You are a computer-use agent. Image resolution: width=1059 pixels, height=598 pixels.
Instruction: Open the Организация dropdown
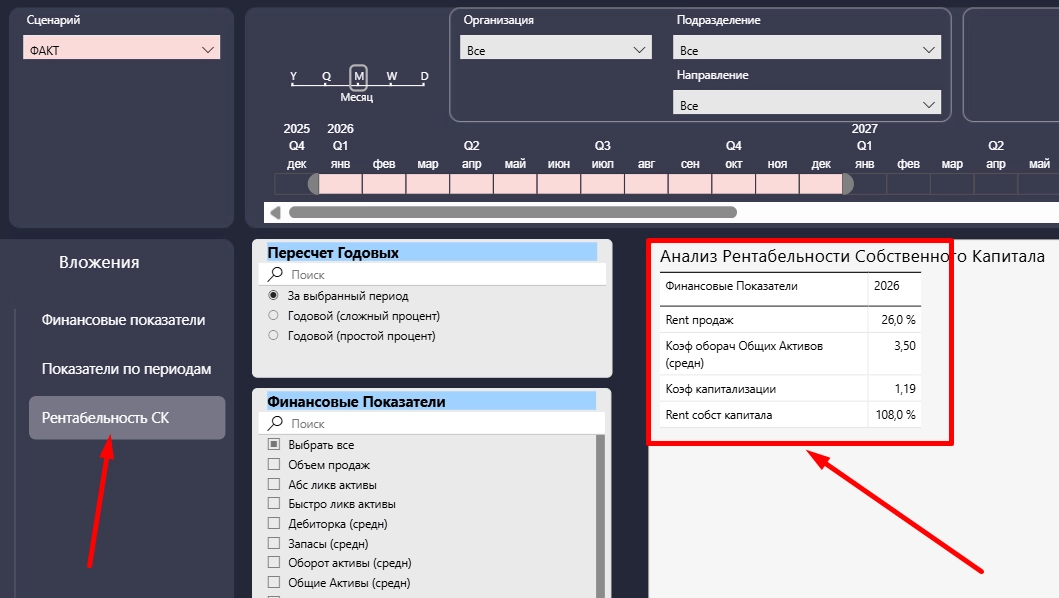[556, 48]
